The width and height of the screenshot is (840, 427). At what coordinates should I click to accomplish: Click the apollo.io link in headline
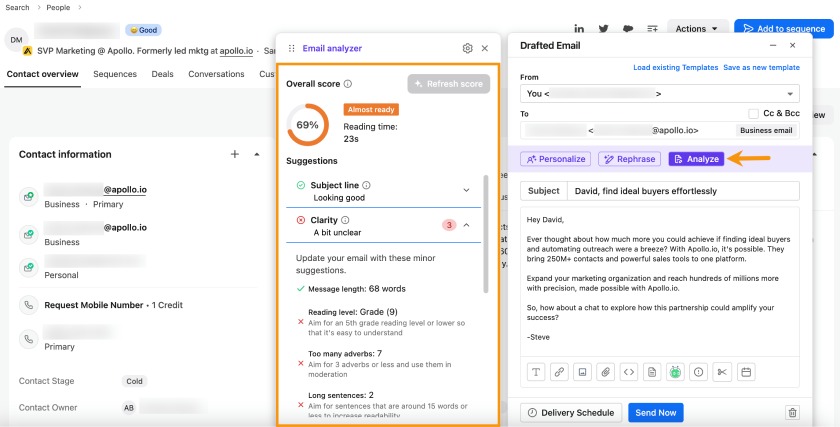(x=236, y=51)
